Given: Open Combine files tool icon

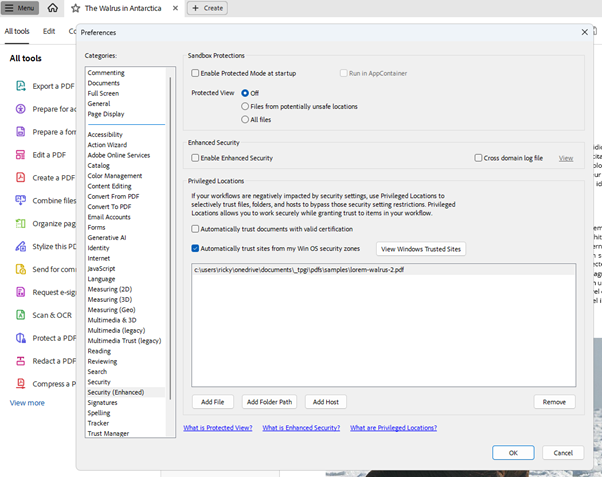Looking at the screenshot, I should (21, 200).
